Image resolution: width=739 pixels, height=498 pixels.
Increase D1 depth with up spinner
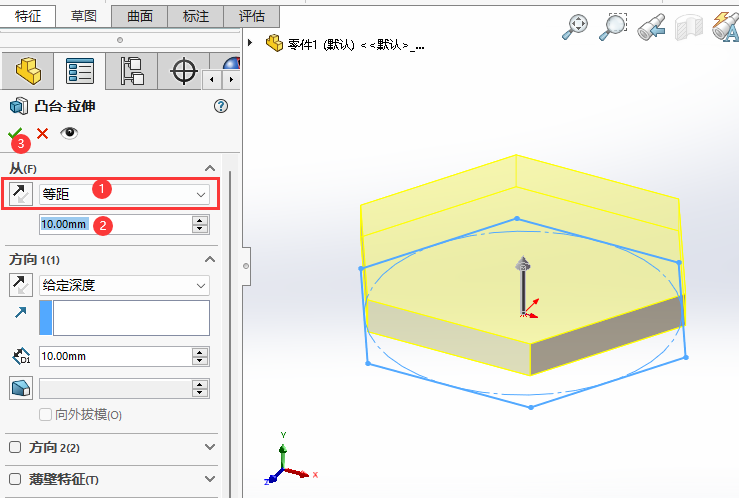200,352
